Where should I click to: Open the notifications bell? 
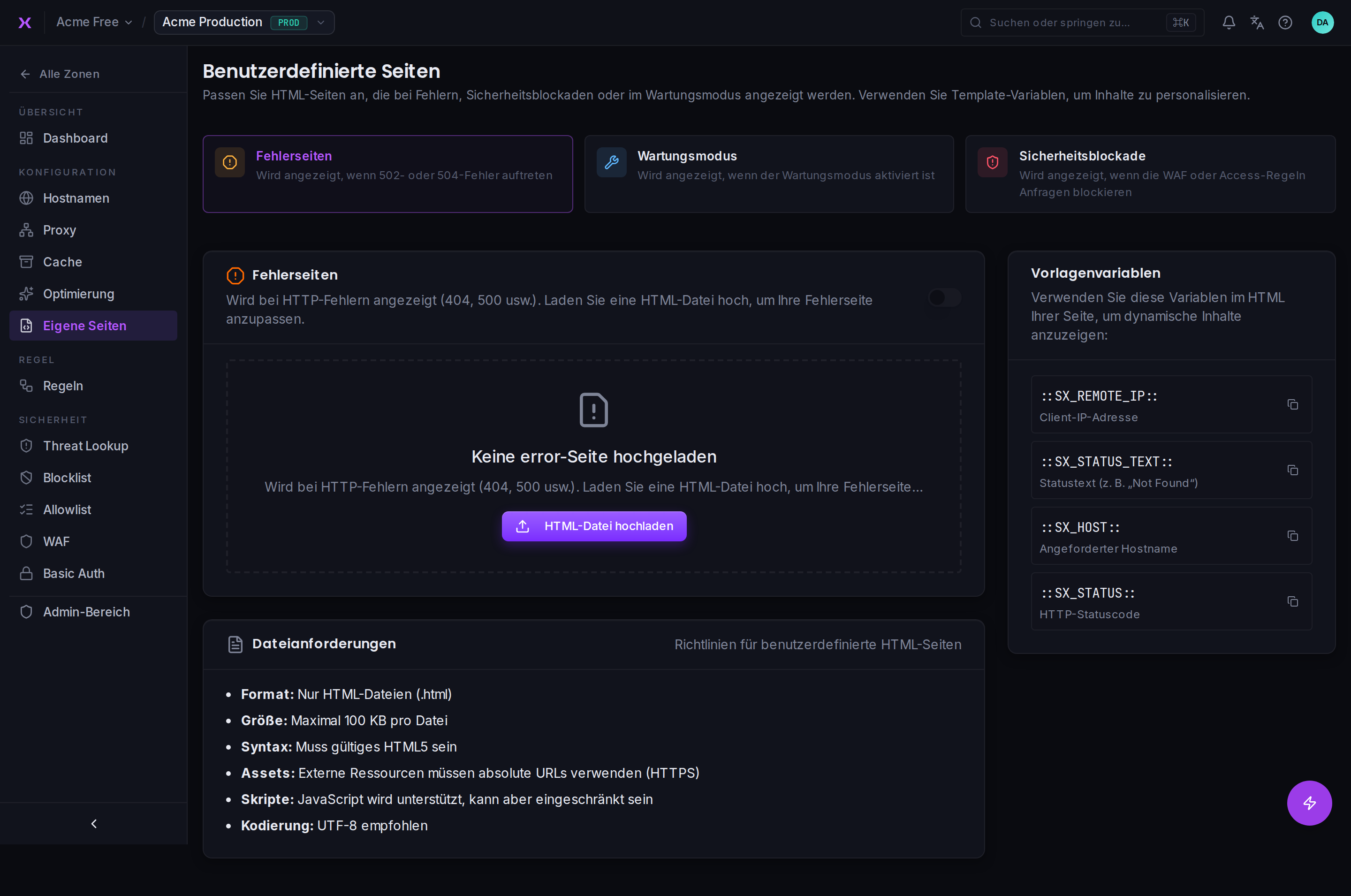tap(1229, 23)
